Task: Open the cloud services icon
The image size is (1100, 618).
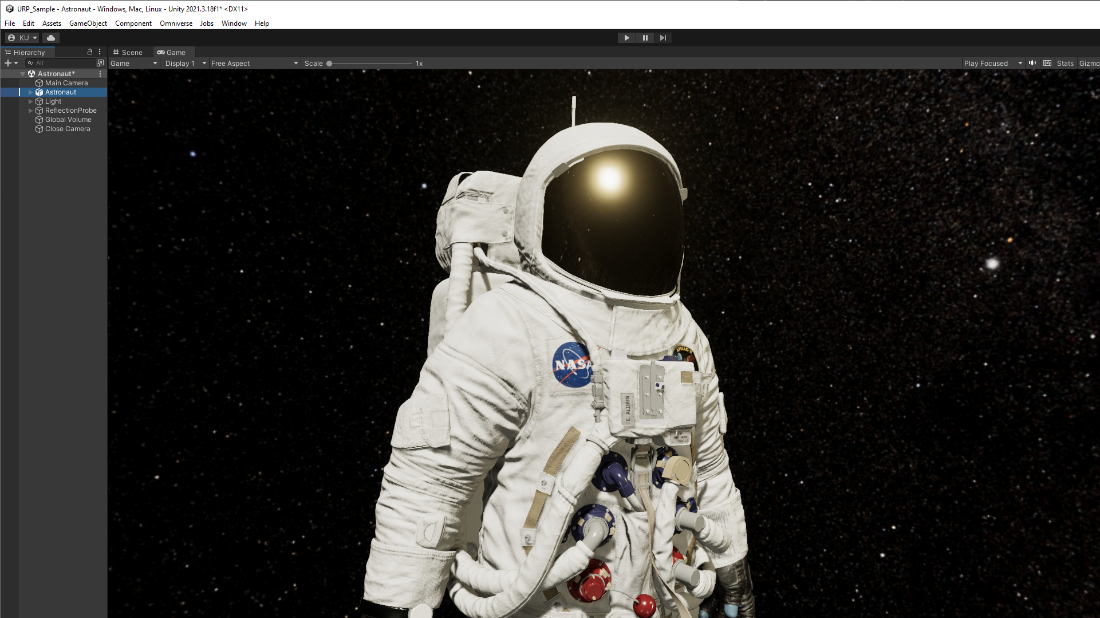Action: (51, 38)
